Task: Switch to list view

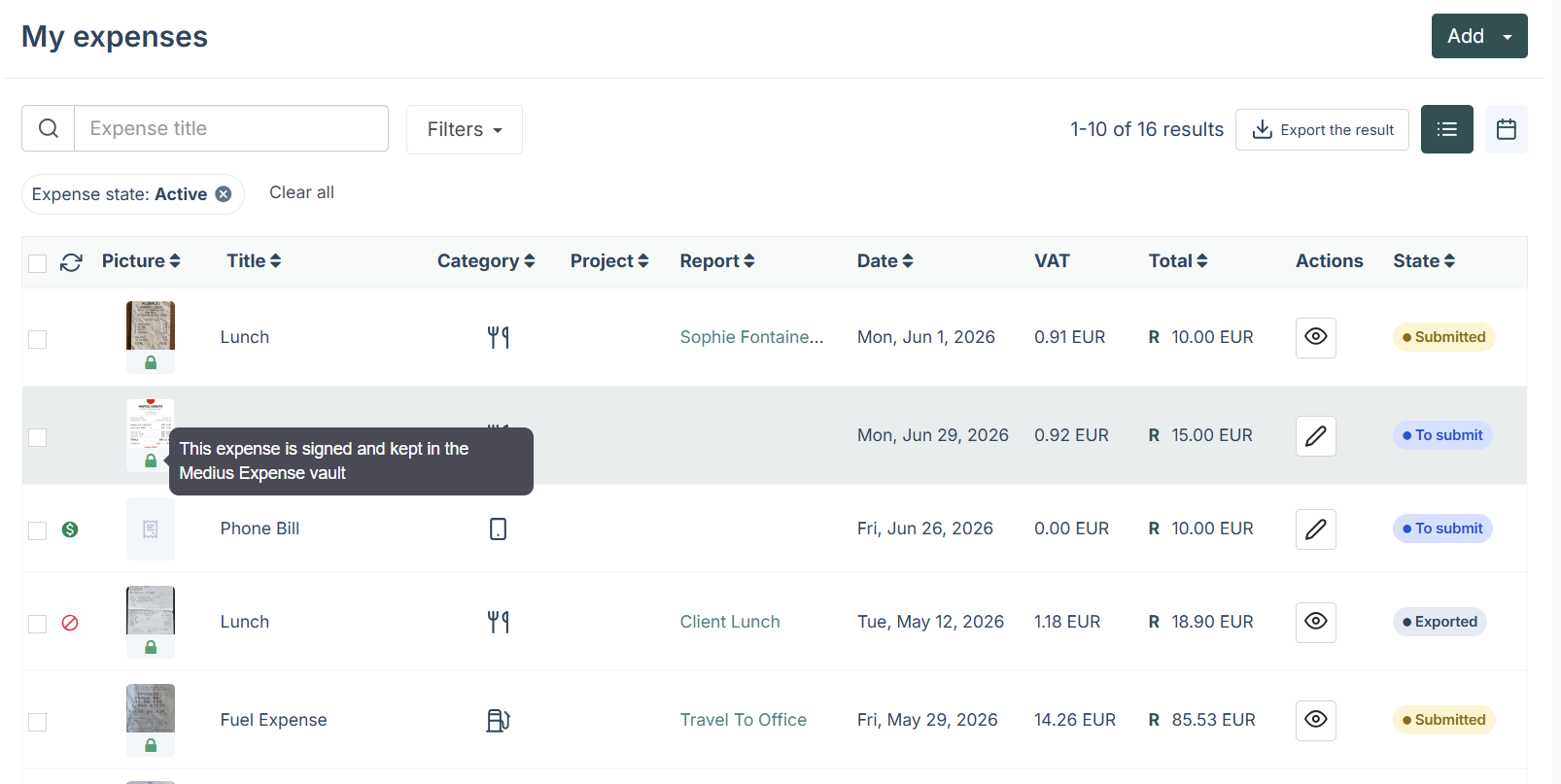Action: 1447,129
